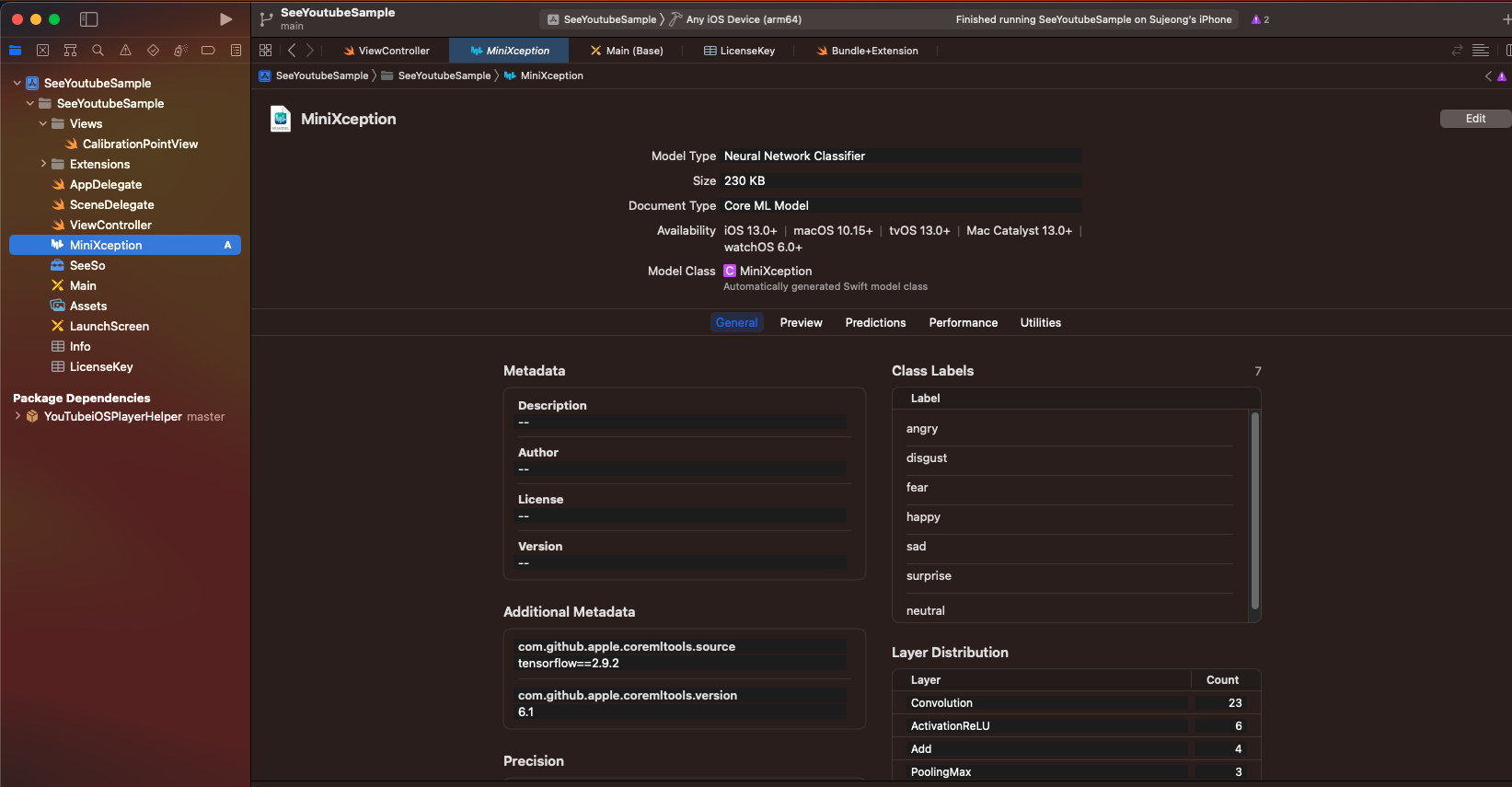The image size is (1512, 787).
Task: Open the Test navigator diamond icon
Action: coord(153,51)
